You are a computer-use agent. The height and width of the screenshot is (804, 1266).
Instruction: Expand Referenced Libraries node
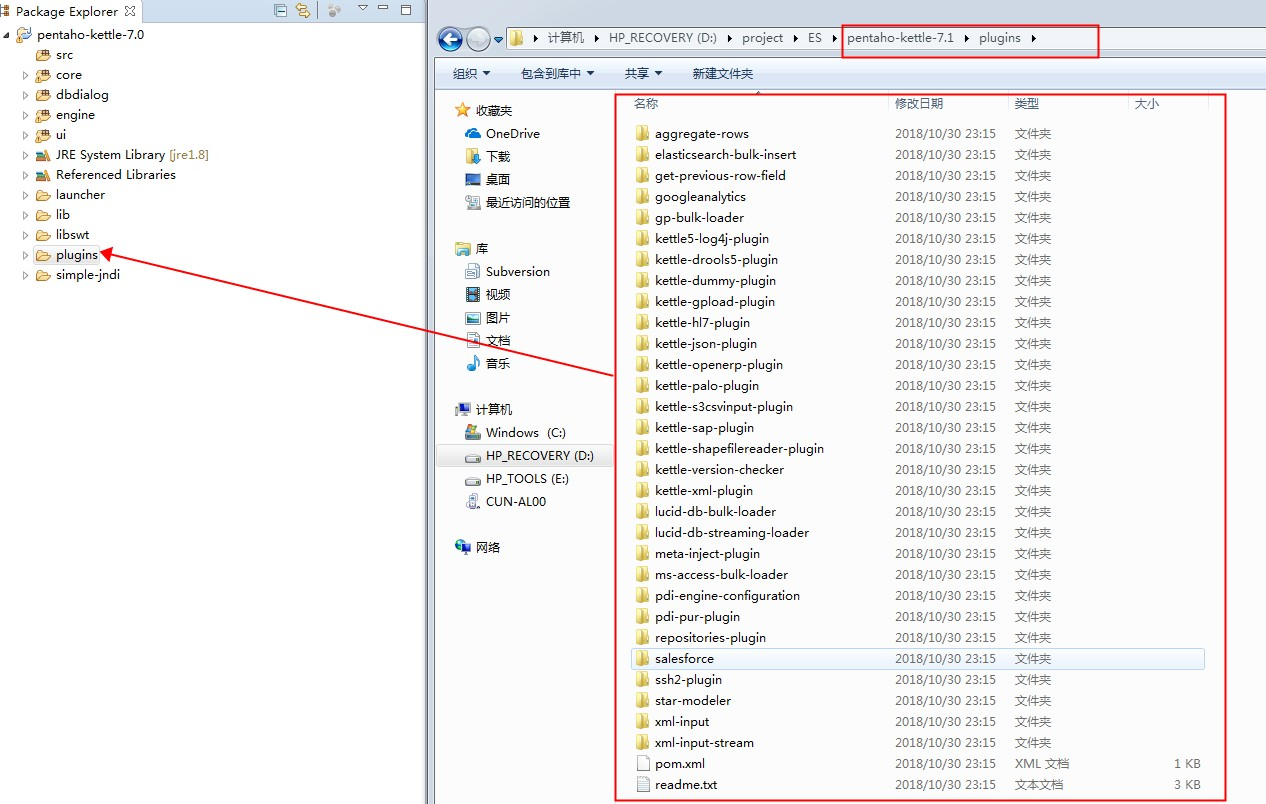click(x=26, y=175)
